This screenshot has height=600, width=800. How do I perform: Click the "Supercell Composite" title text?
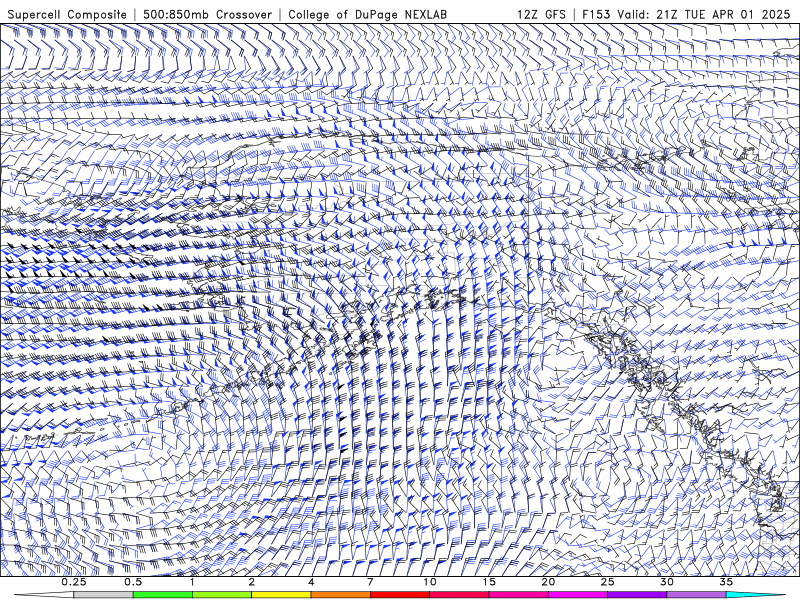67,14
